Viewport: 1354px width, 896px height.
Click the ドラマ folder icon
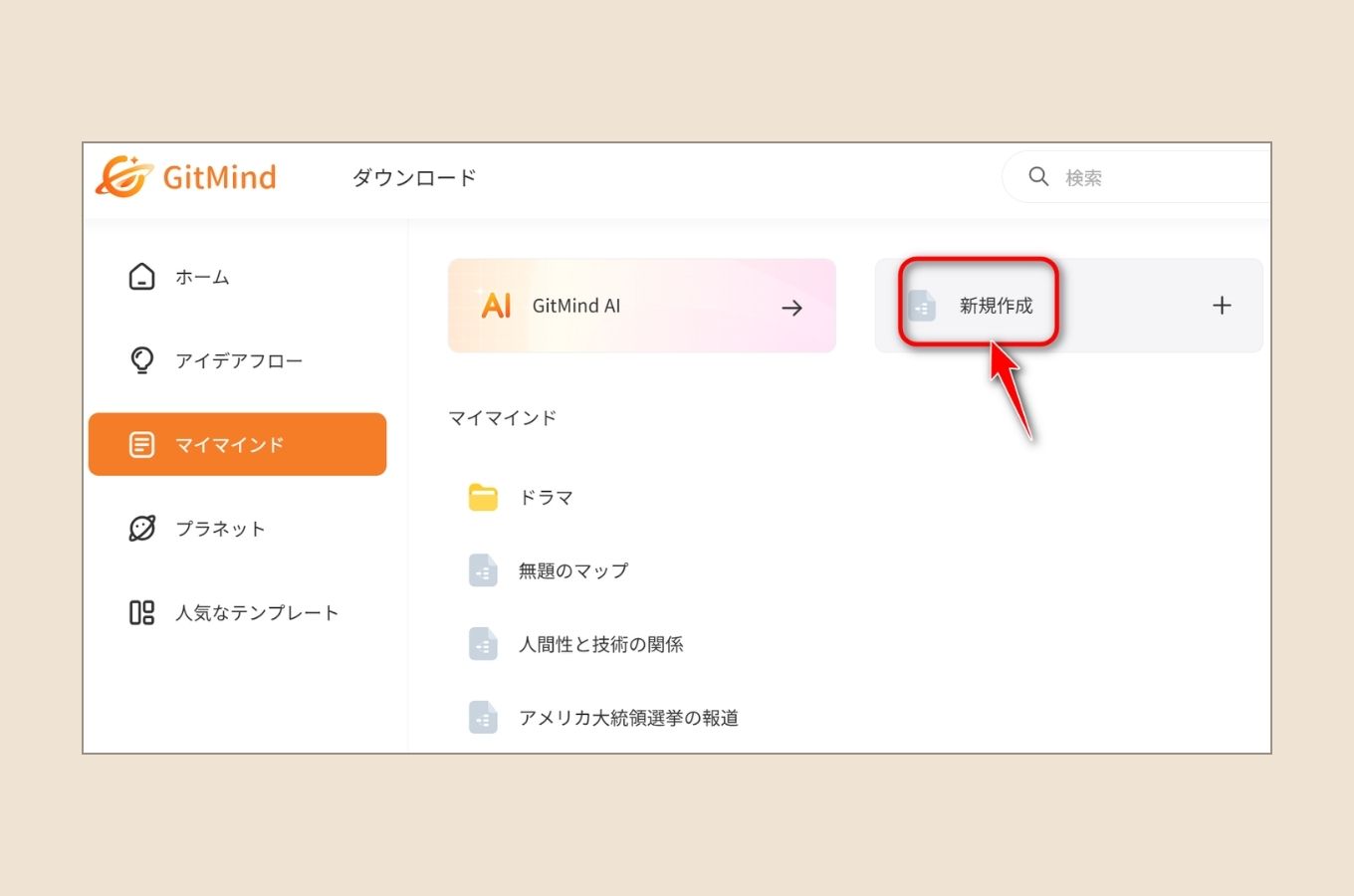click(x=483, y=497)
